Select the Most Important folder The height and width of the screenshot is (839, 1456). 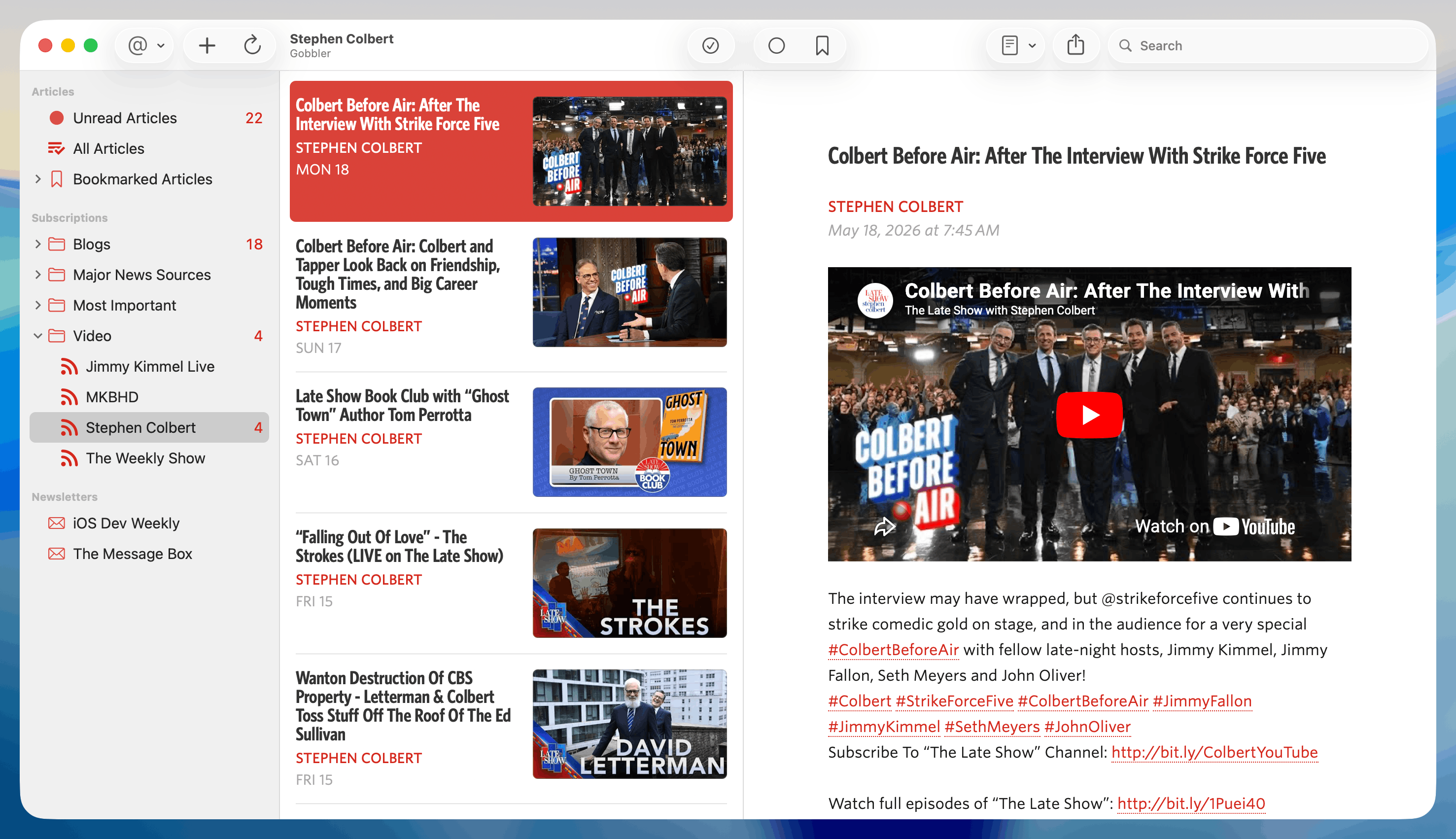pyautogui.click(x=149, y=306)
